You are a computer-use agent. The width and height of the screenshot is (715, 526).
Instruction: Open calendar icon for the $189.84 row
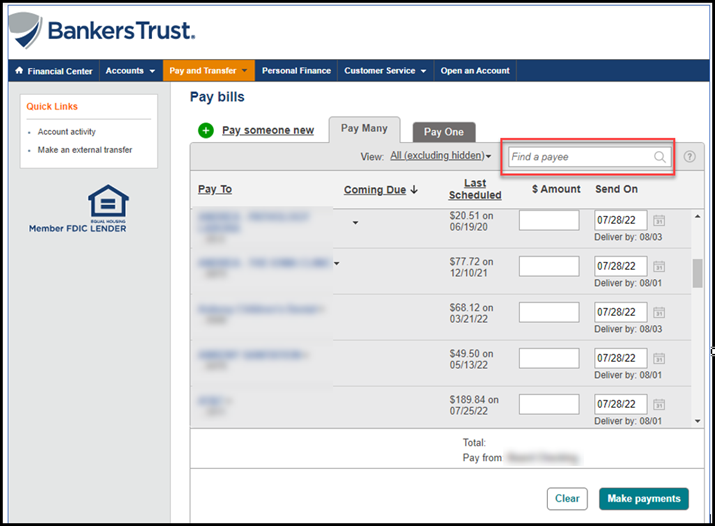(659, 404)
